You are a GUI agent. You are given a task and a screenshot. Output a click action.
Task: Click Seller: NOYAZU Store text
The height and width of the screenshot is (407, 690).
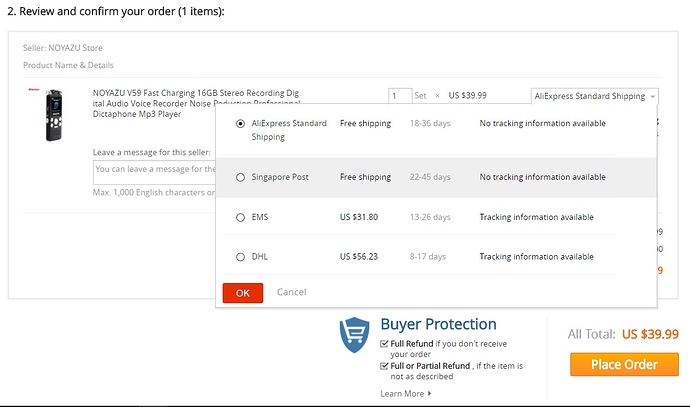[62, 48]
